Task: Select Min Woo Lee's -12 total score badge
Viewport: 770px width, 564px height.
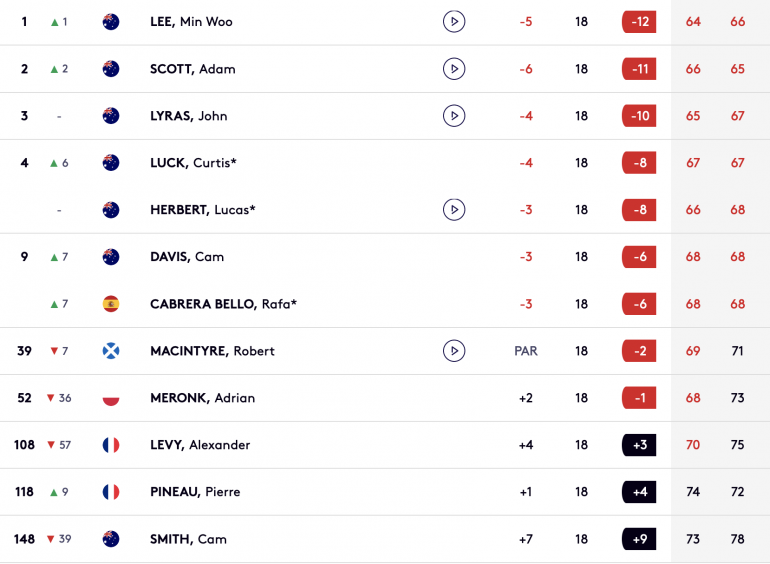Action: (x=639, y=22)
